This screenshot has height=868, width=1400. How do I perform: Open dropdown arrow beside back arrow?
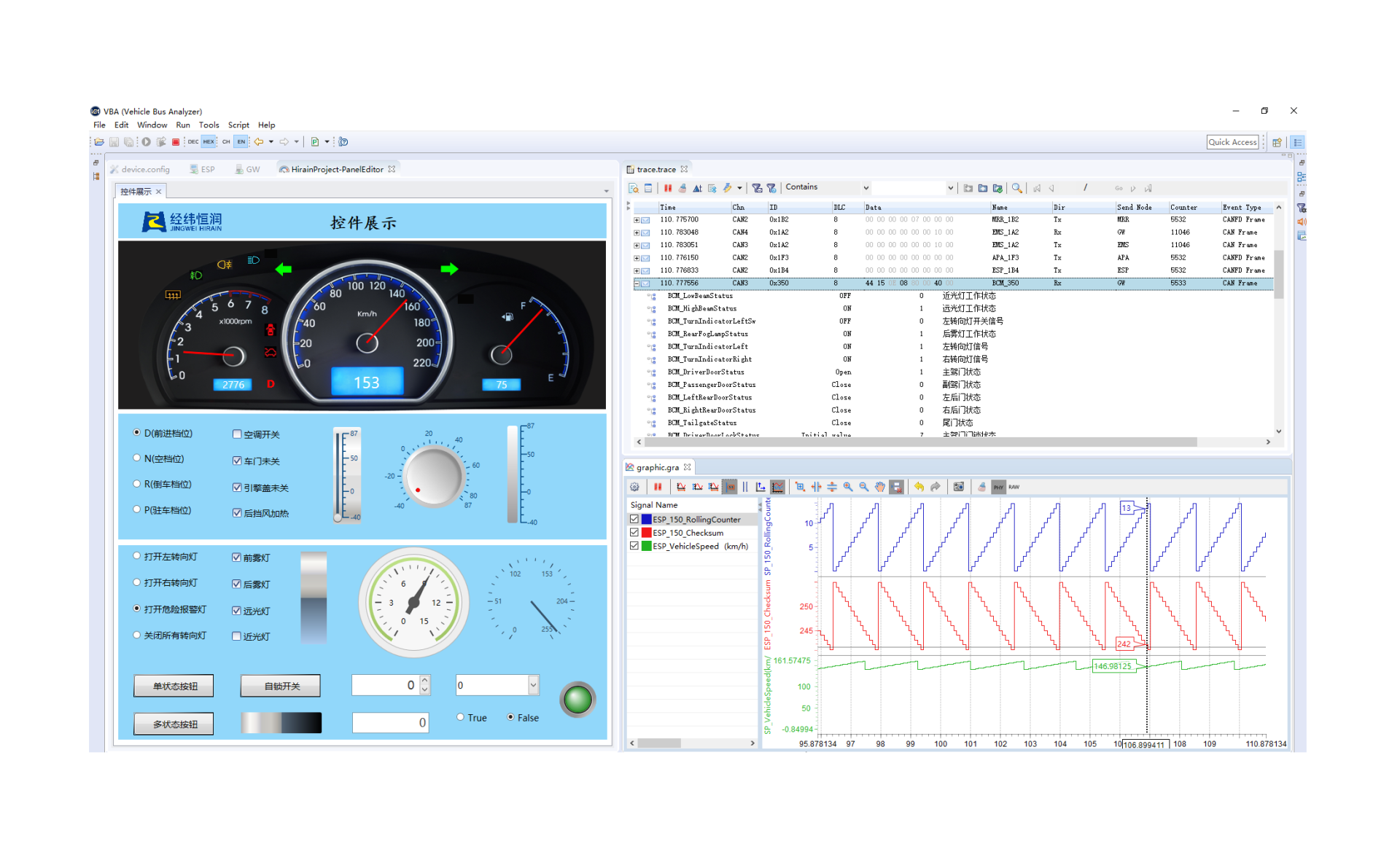click(x=271, y=142)
